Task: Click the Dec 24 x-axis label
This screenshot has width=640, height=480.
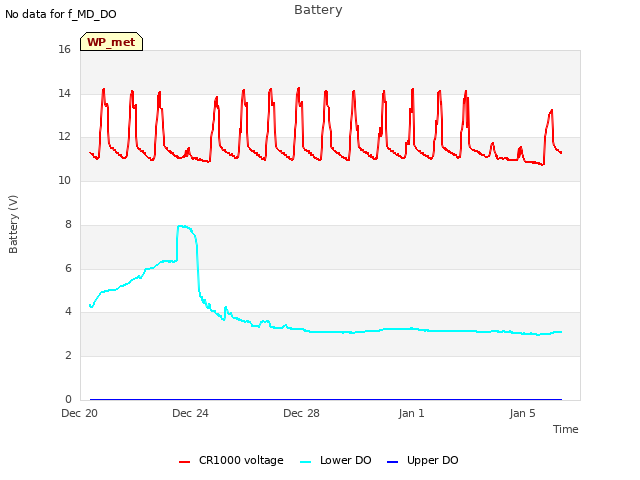Action: pos(190,413)
